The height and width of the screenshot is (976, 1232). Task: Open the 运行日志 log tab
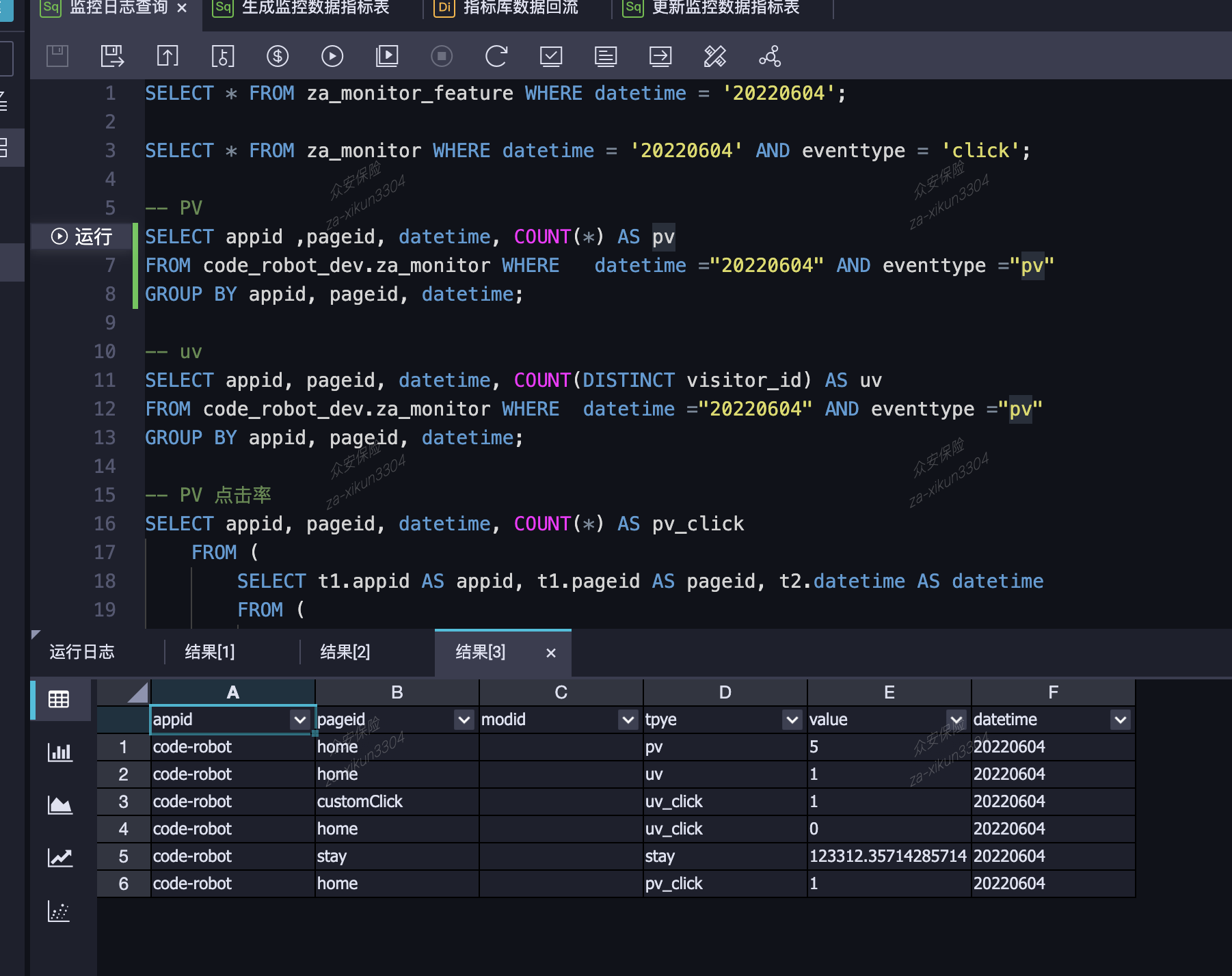(82, 652)
